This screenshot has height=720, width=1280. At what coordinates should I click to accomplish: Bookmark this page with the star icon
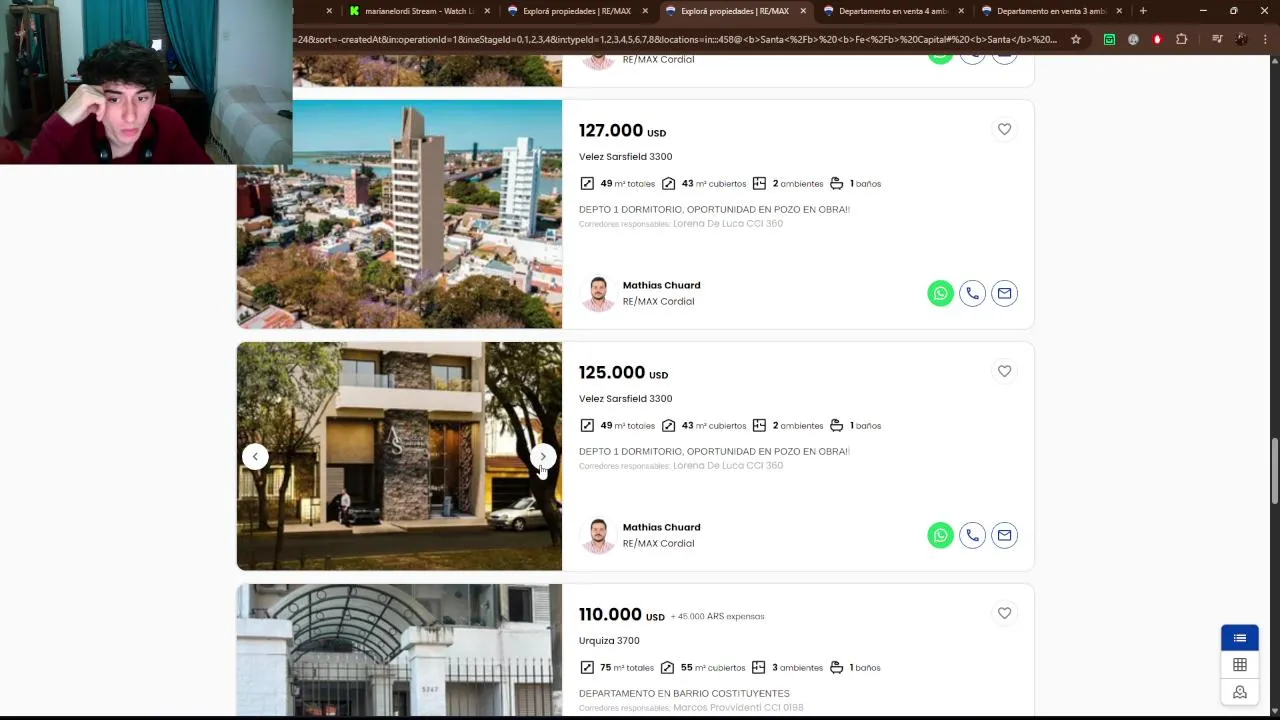[1075, 39]
